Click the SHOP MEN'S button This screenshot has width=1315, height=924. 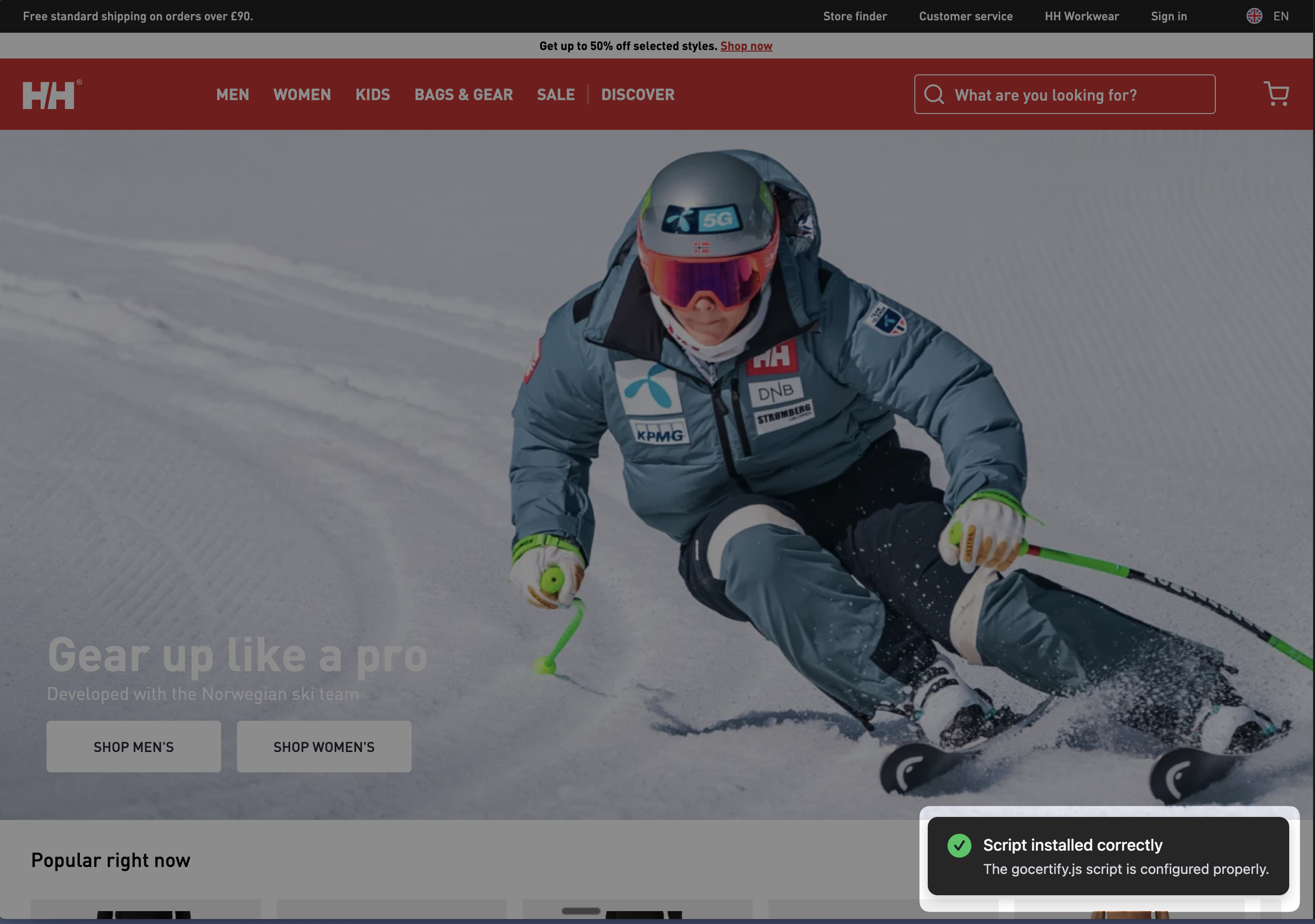click(133, 747)
